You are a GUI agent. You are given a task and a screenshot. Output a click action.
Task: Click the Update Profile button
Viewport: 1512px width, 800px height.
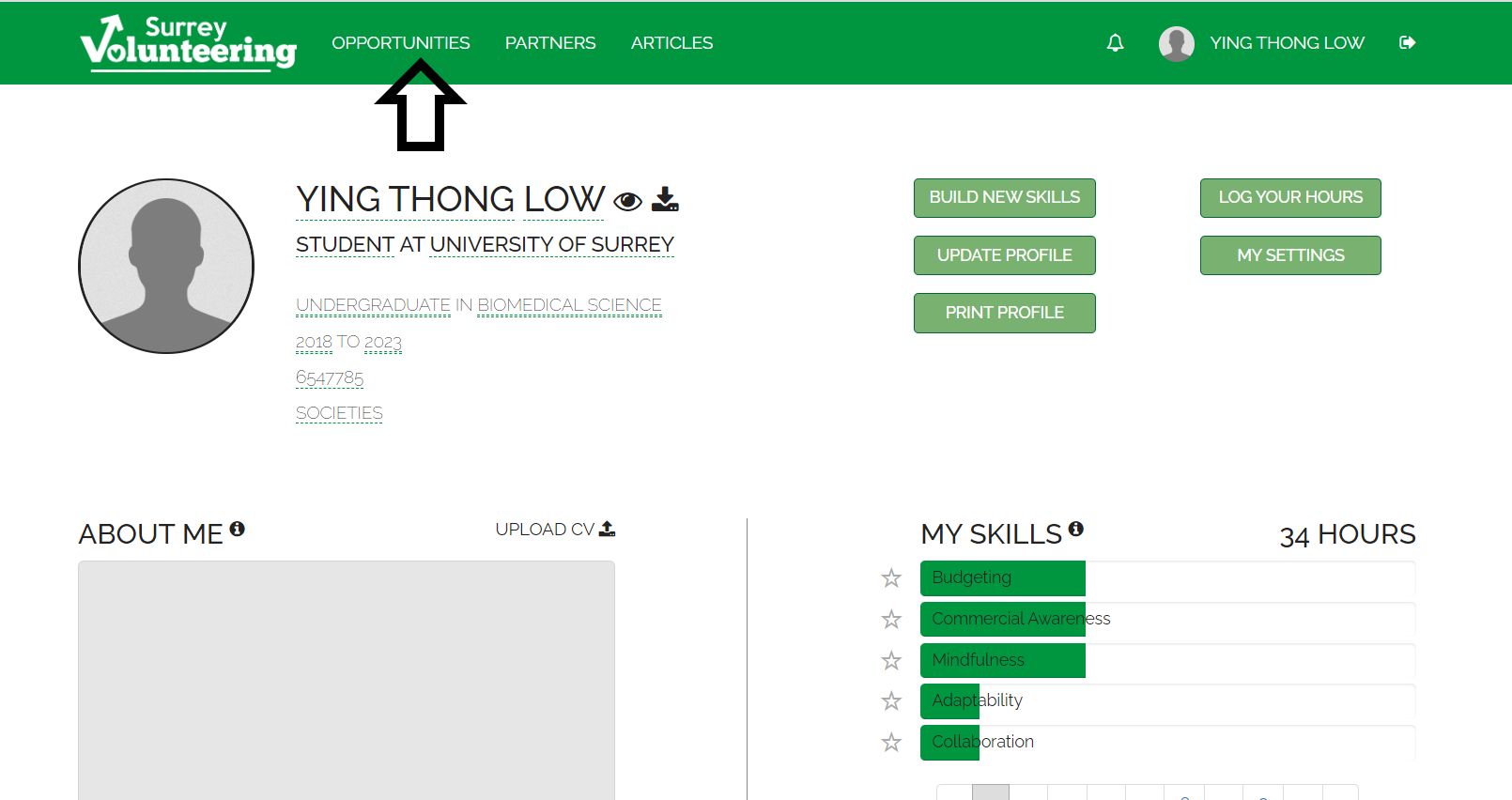(x=1004, y=255)
